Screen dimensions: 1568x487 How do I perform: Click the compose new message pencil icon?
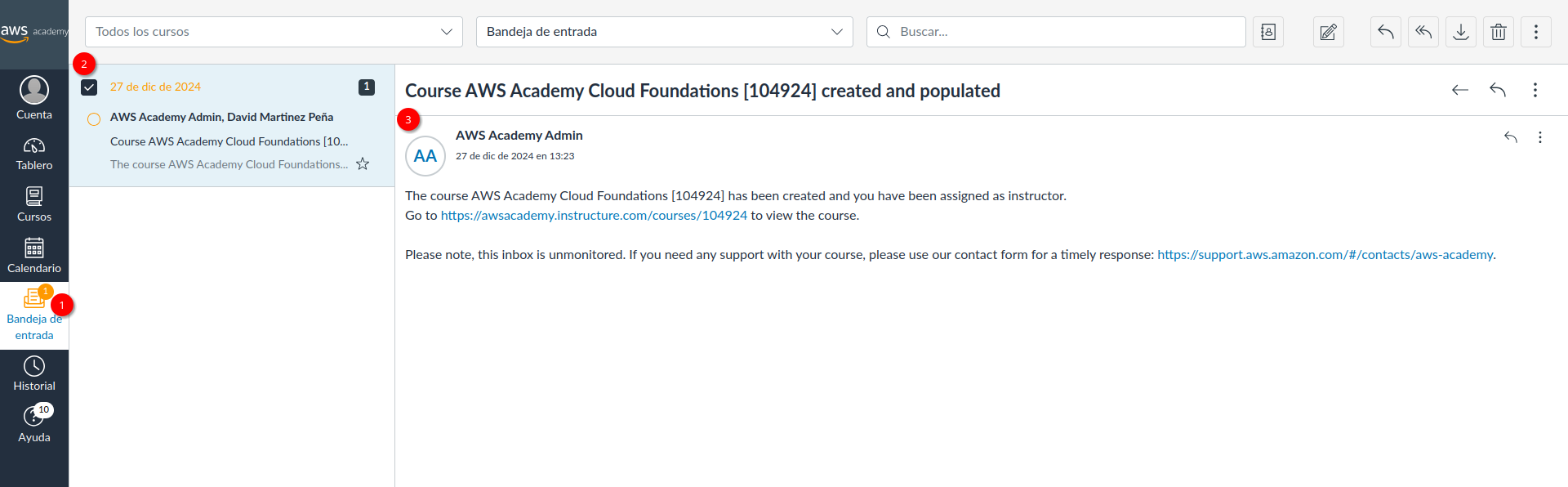click(x=1329, y=32)
